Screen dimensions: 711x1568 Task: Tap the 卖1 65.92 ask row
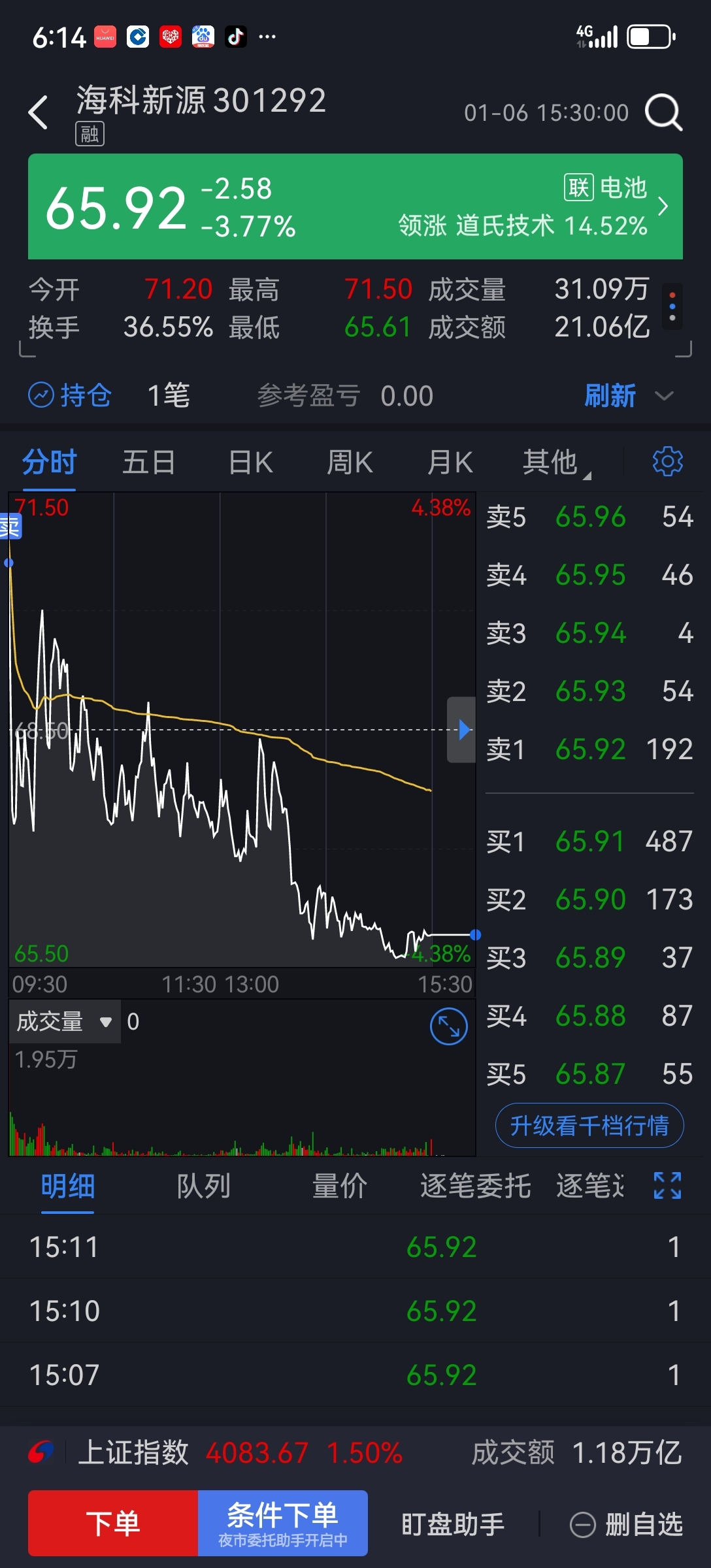tap(589, 749)
